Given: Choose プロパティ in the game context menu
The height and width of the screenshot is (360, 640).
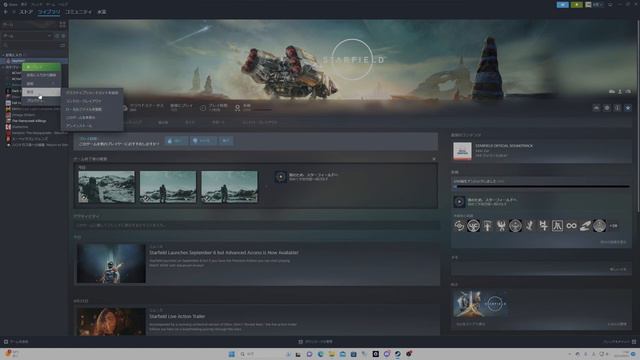Looking at the screenshot, I should (41, 100).
